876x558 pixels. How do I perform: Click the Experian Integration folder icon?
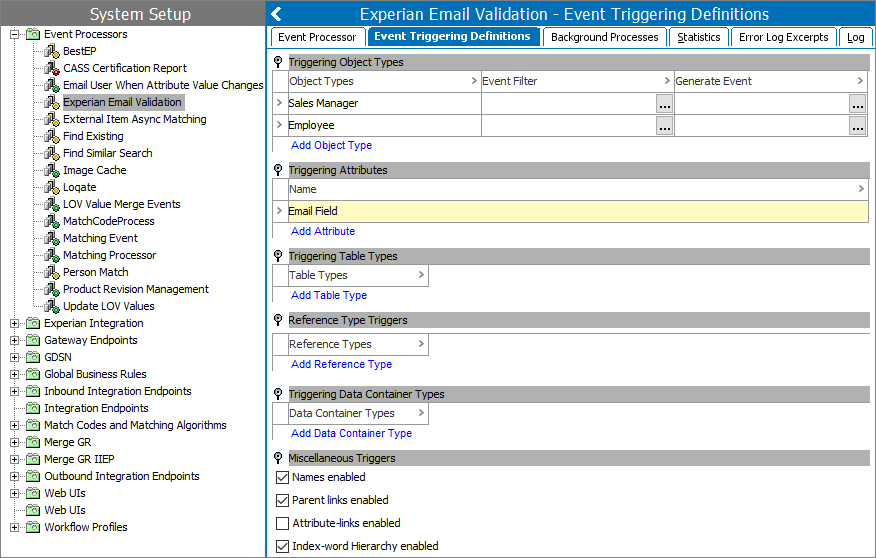pos(33,323)
